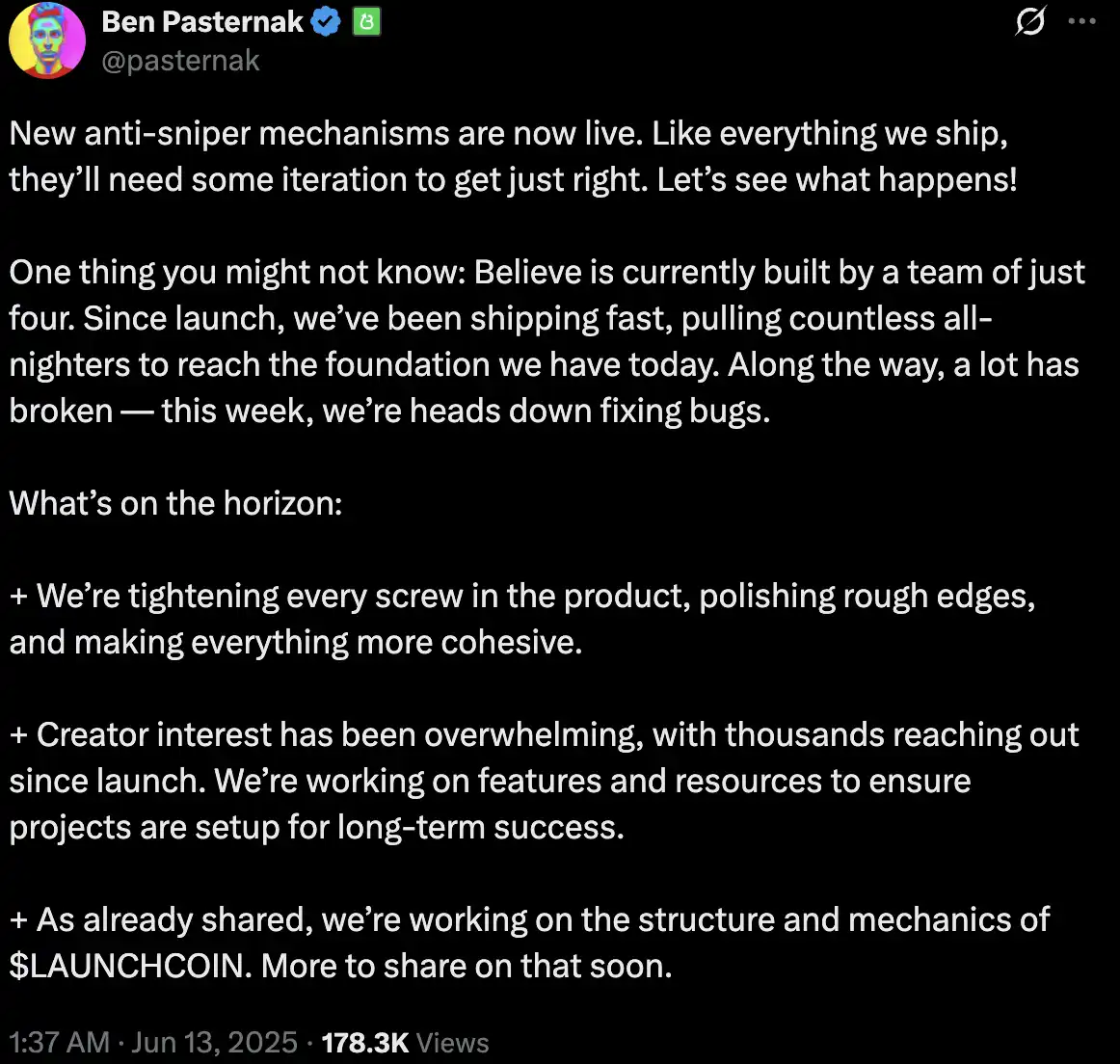
Task: Open the author's profile picture thumbnail
Action: coord(46,40)
